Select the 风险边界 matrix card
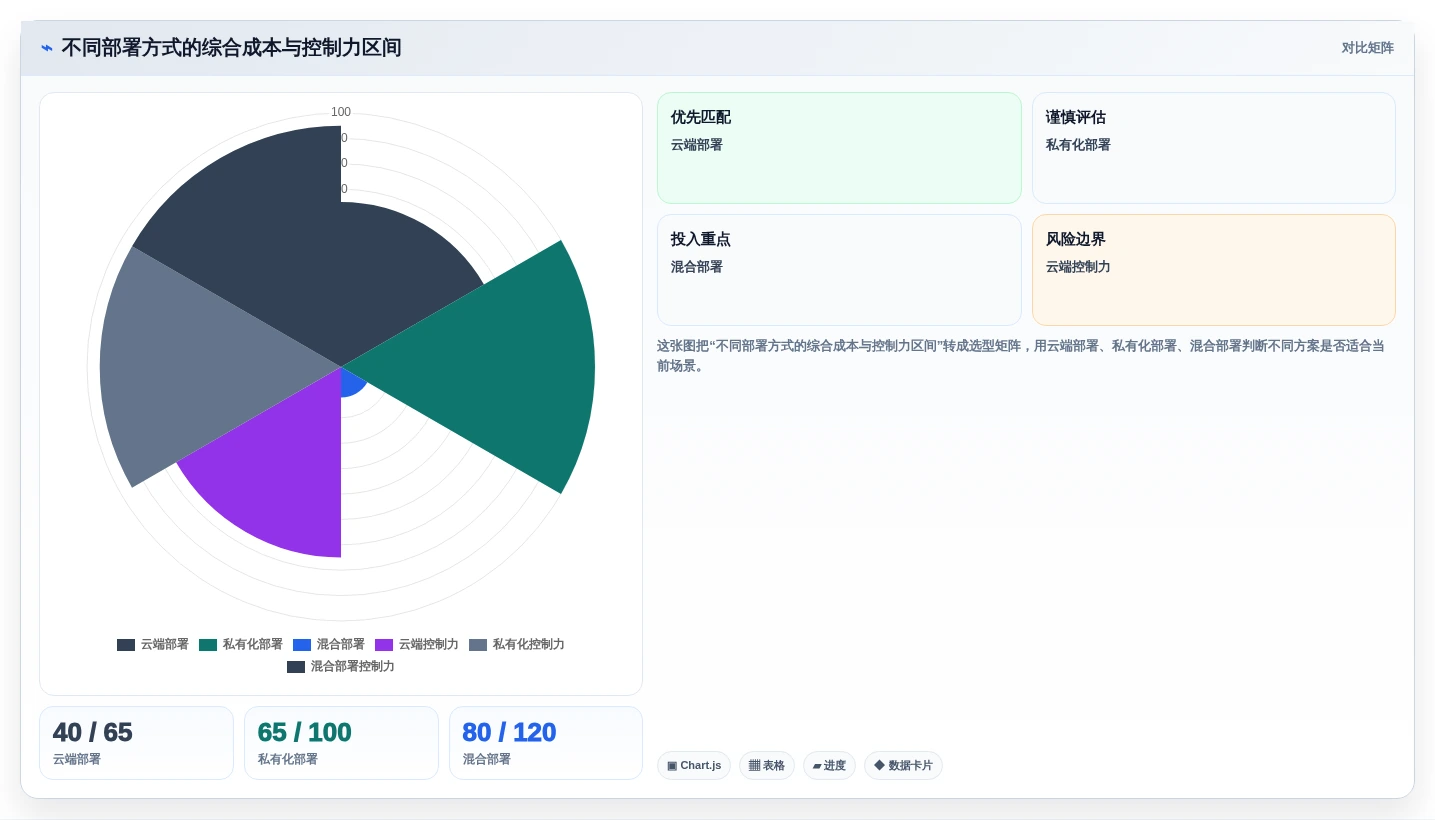 1214,270
